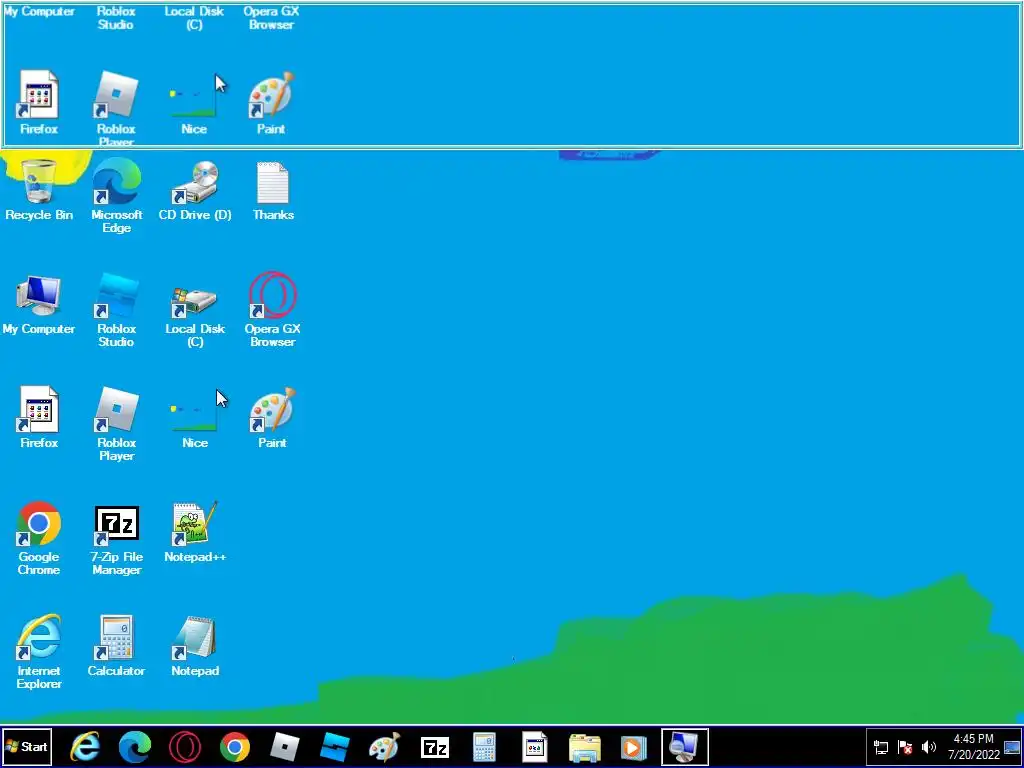Screen dimensions: 1024x768
Task: Select the 7-Zip File Manager desktop shortcut
Action: [116, 539]
